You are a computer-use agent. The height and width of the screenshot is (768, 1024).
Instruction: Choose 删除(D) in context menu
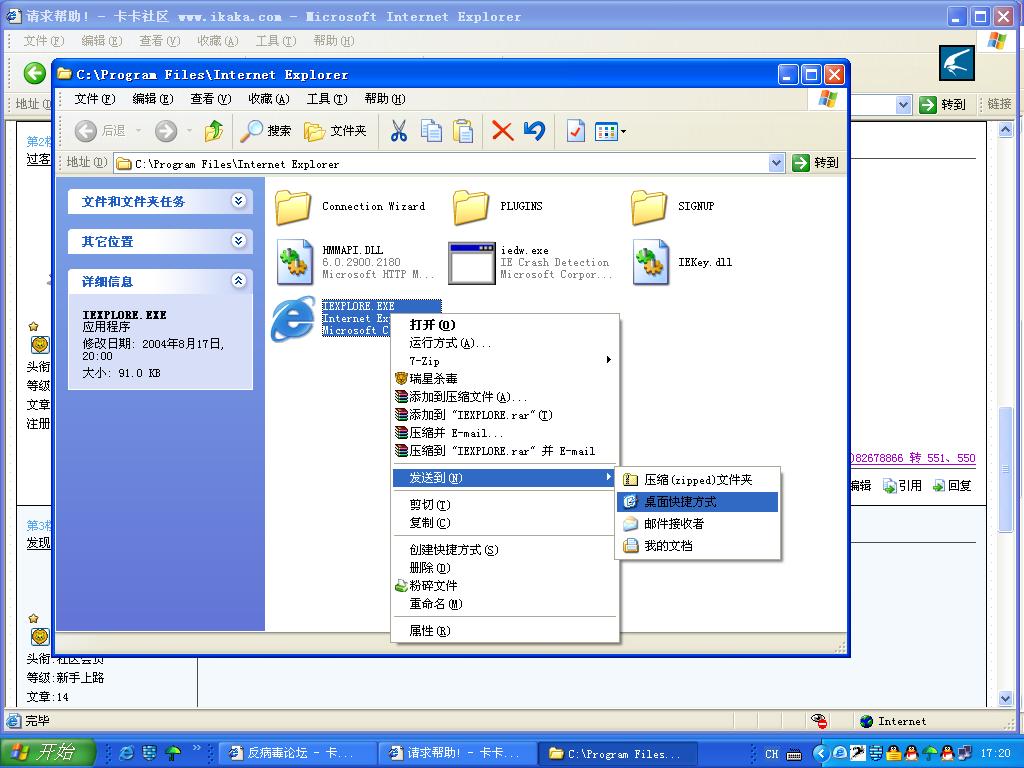point(505,568)
